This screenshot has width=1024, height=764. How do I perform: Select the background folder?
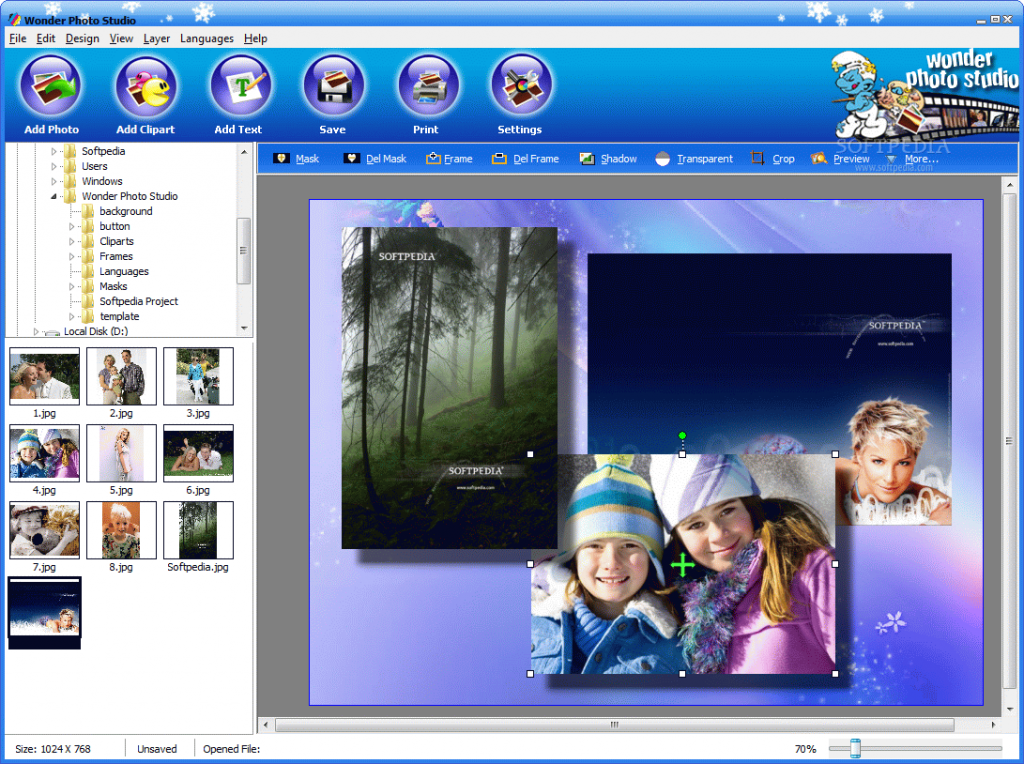tap(125, 212)
